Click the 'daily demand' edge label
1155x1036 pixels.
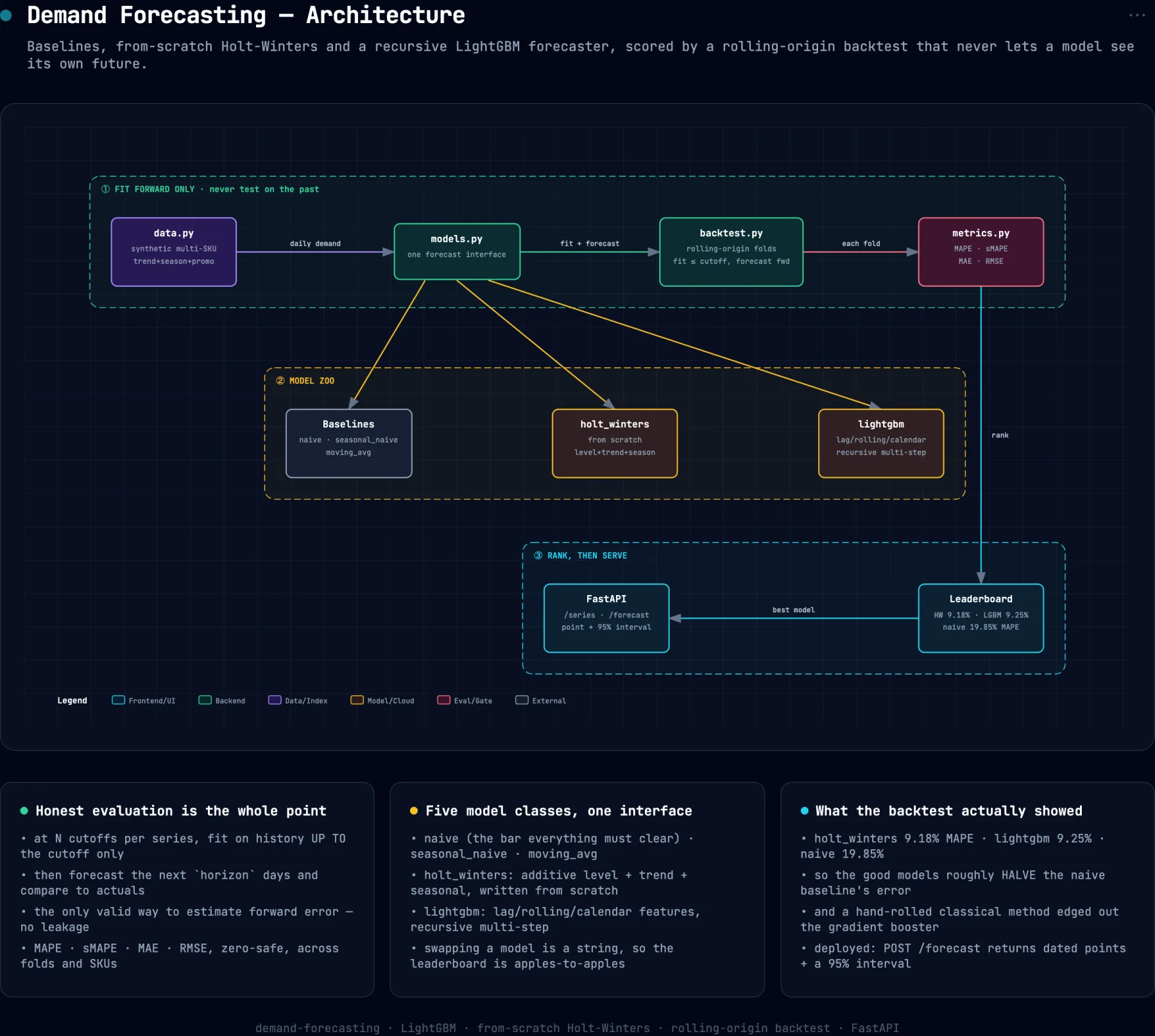(315, 244)
